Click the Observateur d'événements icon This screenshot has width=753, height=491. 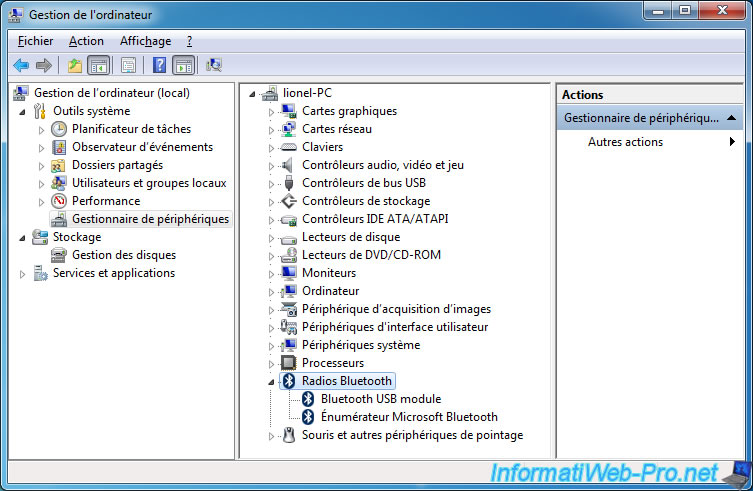[x=59, y=147]
